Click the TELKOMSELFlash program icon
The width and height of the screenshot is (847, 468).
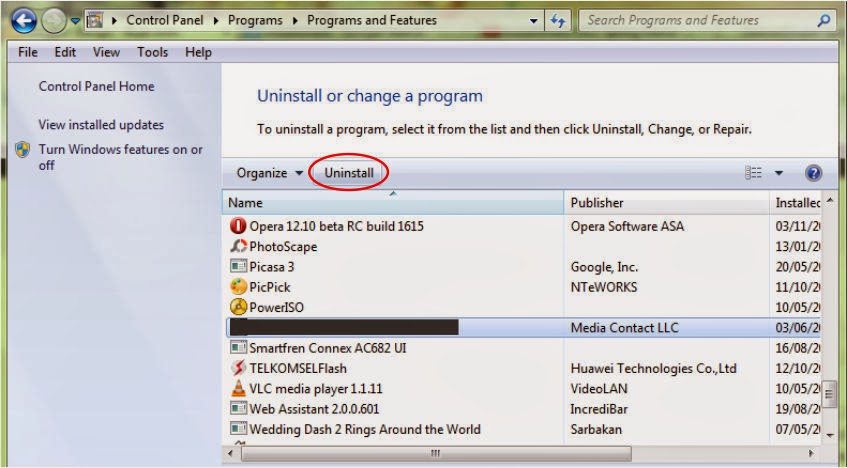click(238, 368)
